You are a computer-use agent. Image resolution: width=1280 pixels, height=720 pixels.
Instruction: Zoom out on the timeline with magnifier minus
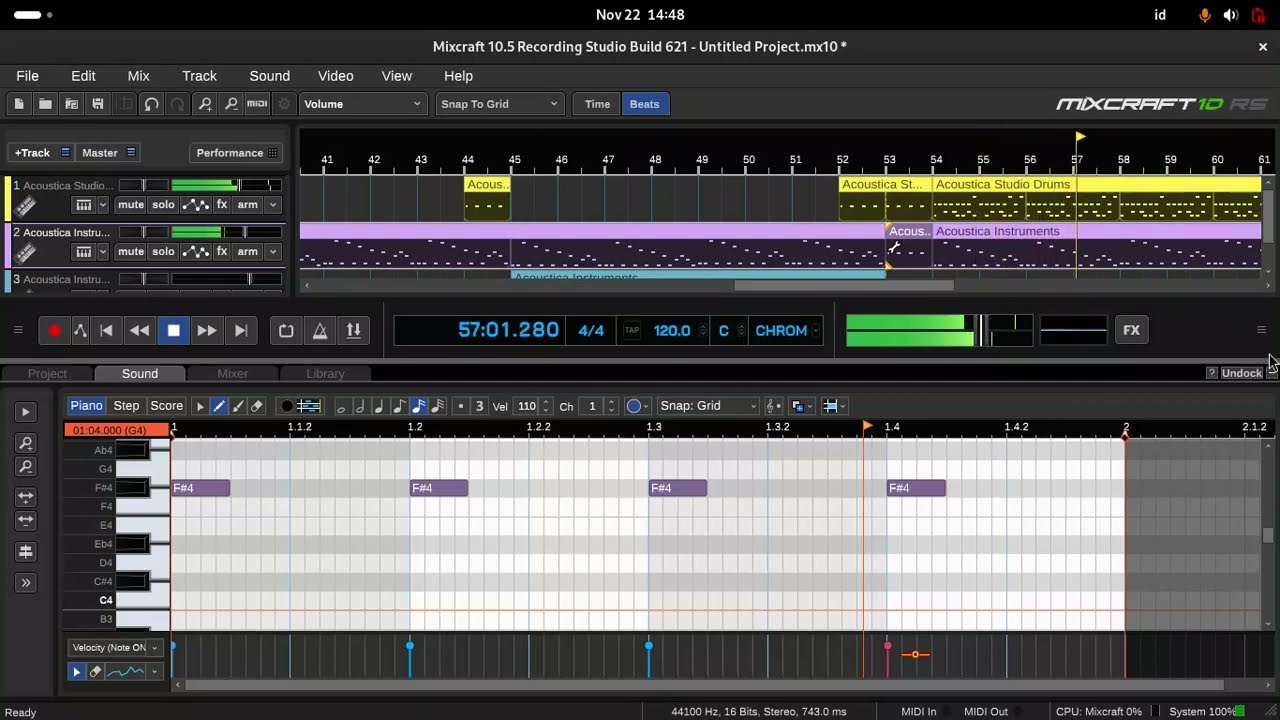click(231, 104)
